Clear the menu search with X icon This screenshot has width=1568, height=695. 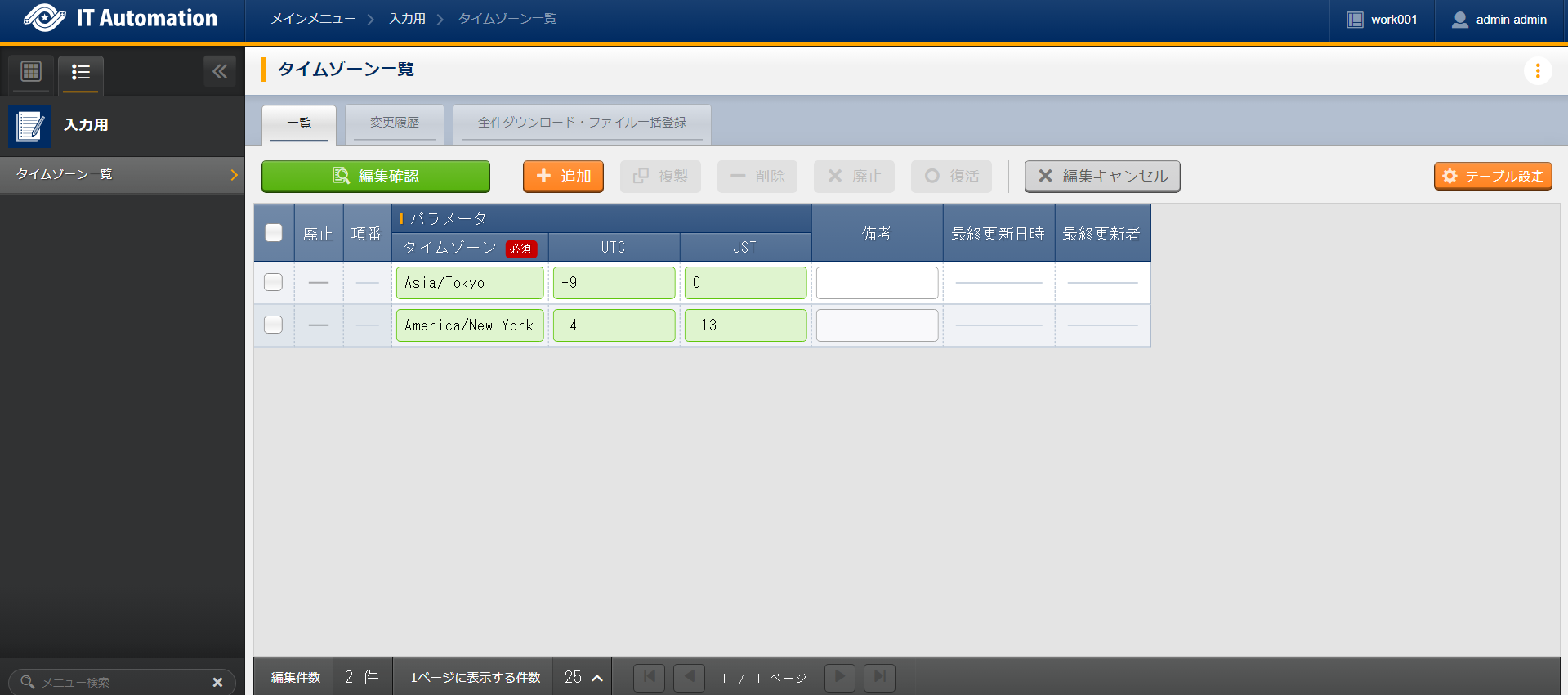tap(217, 682)
